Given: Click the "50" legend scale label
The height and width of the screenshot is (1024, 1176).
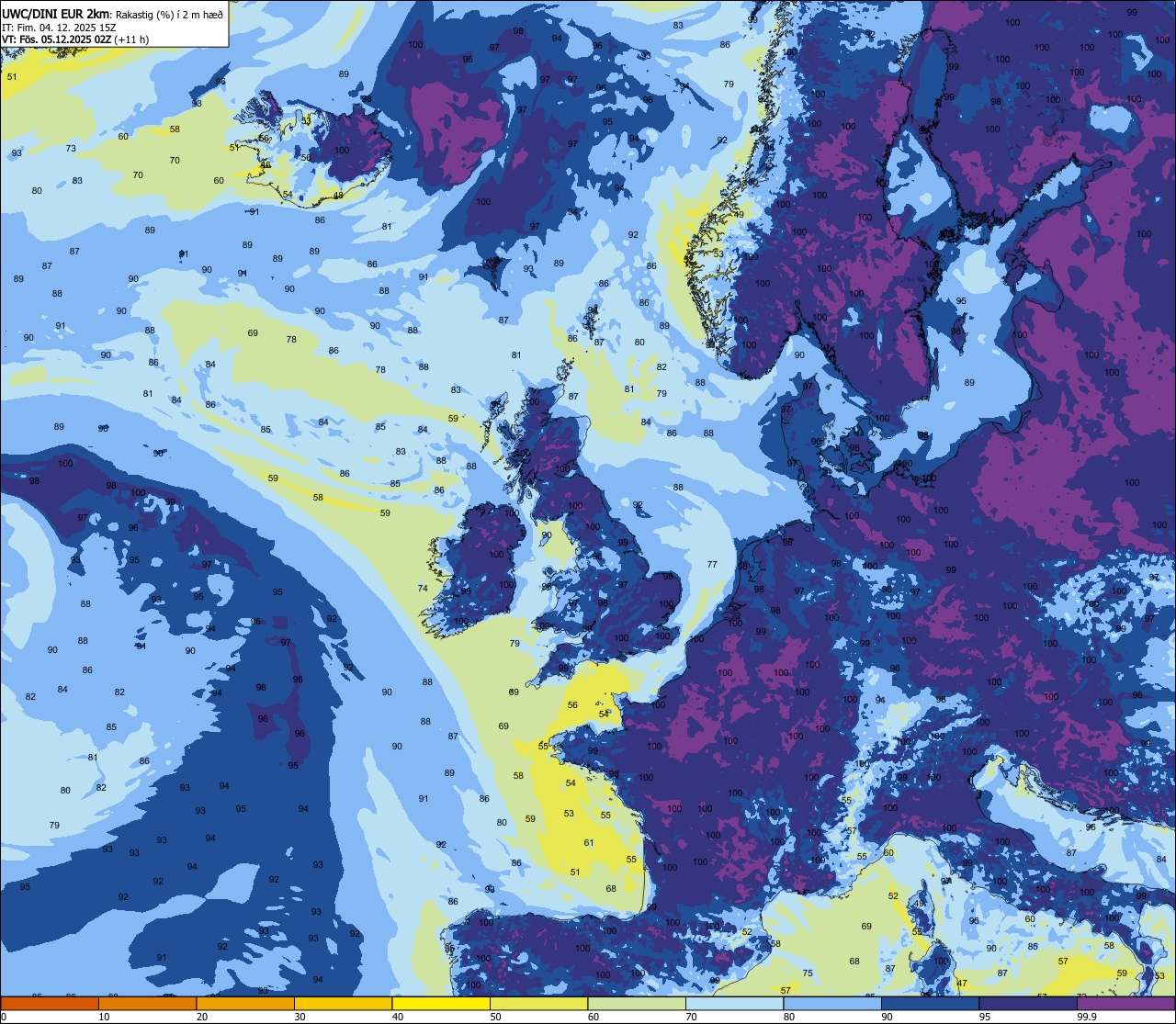Looking at the screenshot, I should [x=495, y=1017].
